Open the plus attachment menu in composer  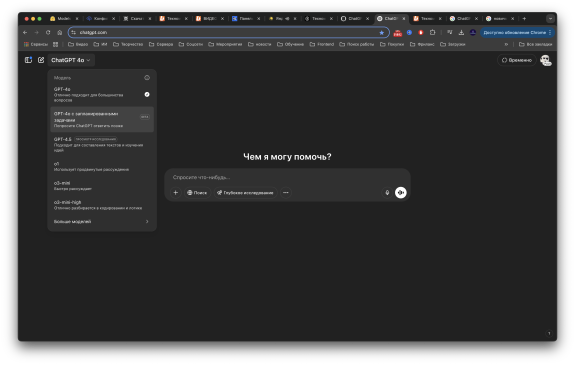tap(176, 192)
